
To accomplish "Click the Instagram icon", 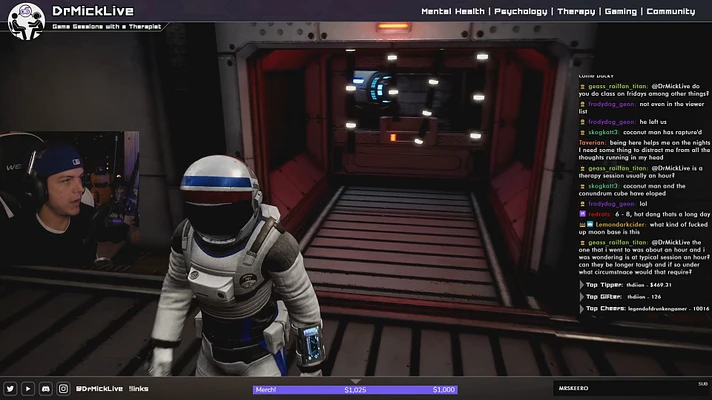I will [63, 389].
